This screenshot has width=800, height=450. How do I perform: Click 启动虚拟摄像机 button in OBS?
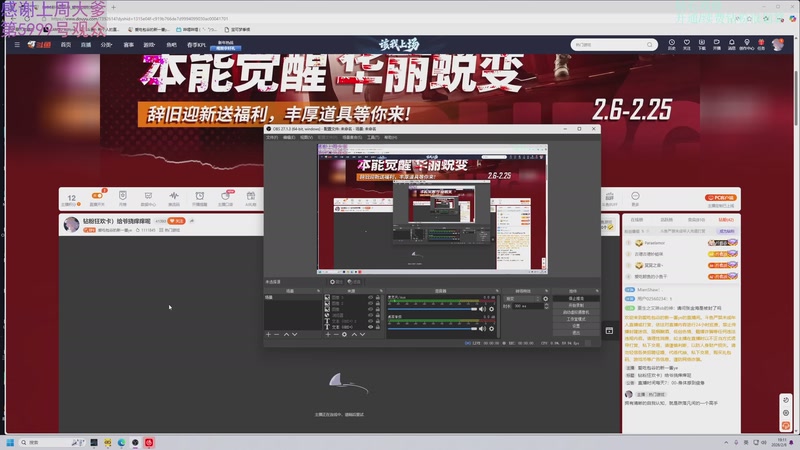coord(576,312)
